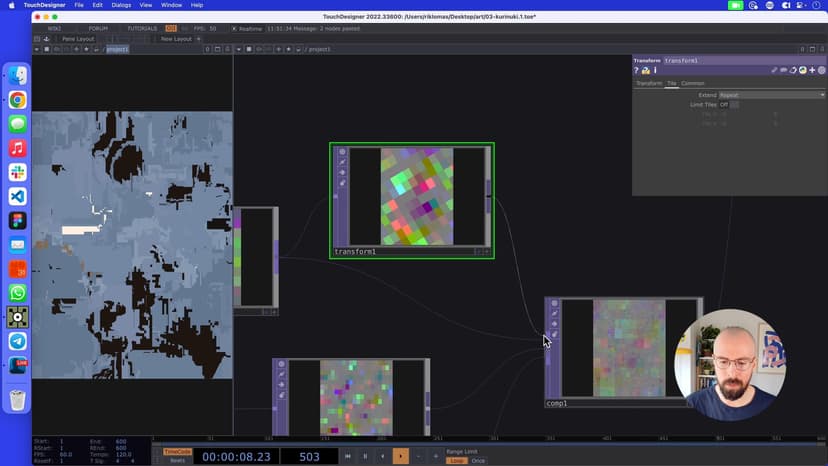The height and width of the screenshot is (466, 828).
Task: Switch to the Common tab
Action: pos(693,83)
